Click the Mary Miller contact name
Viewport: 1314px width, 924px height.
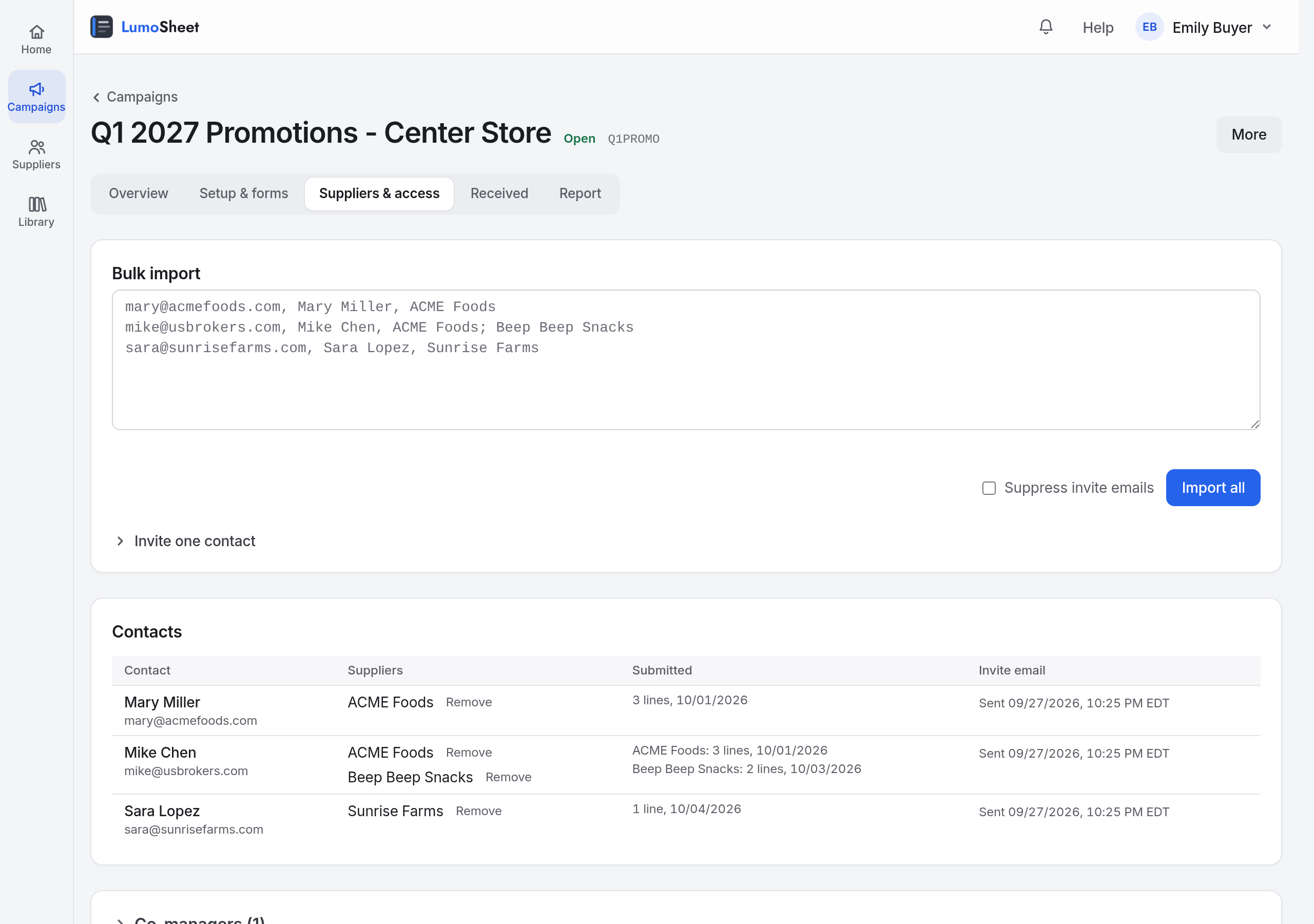(x=162, y=702)
